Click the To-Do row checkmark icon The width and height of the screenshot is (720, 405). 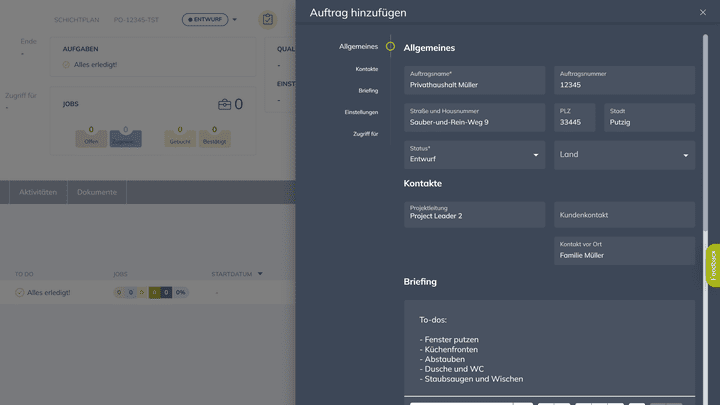tap(19, 292)
